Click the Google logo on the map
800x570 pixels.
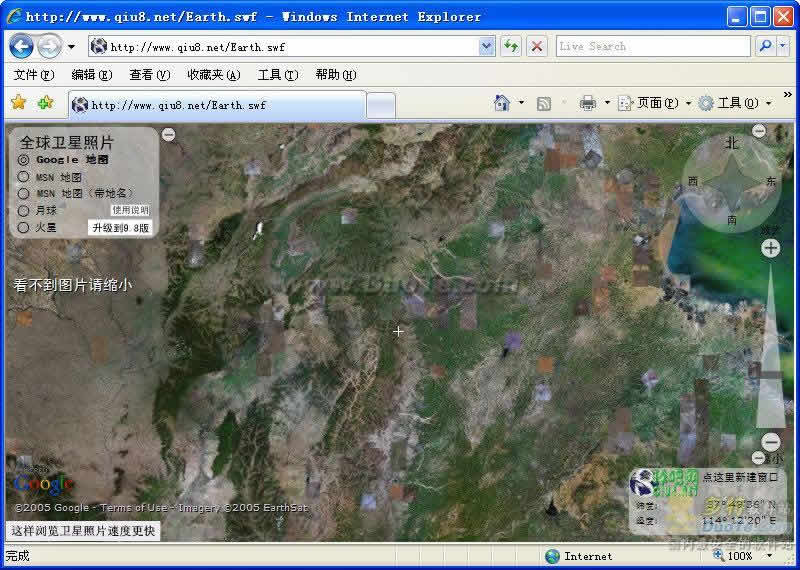coord(43,483)
